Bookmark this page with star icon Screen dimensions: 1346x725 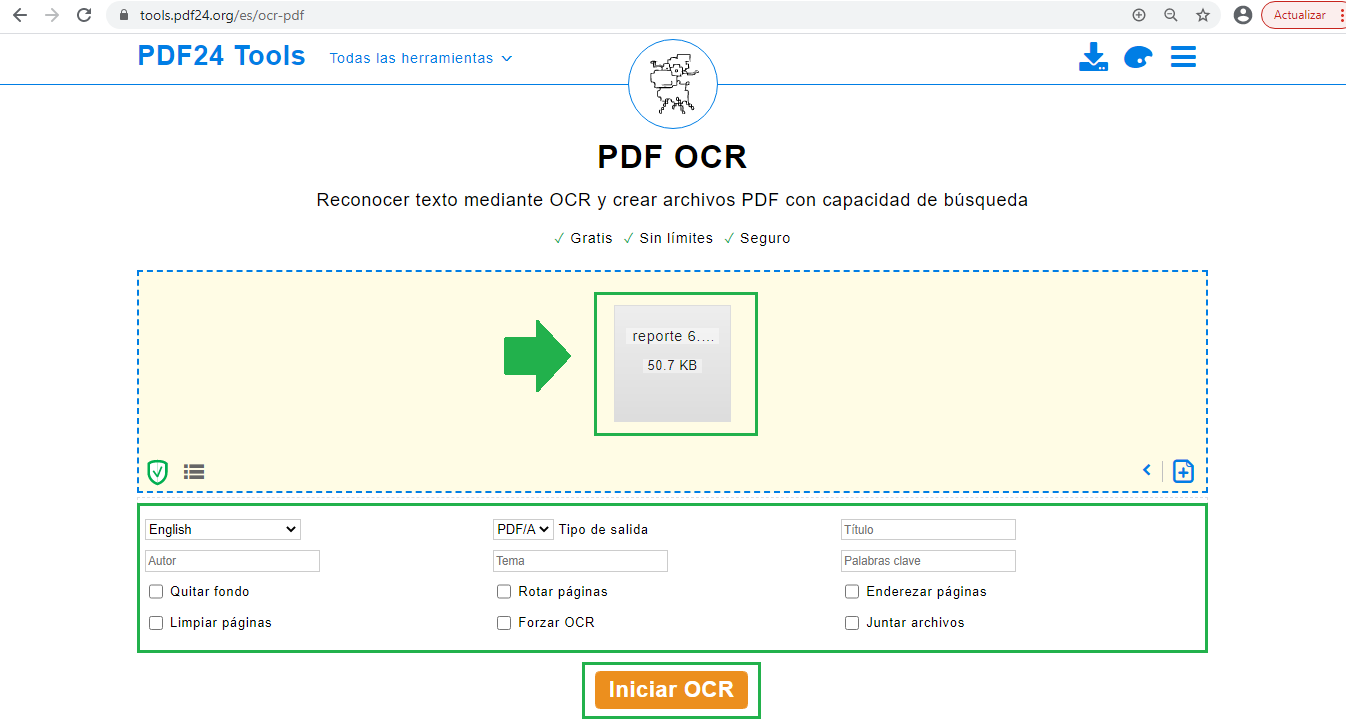pos(1203,15)
